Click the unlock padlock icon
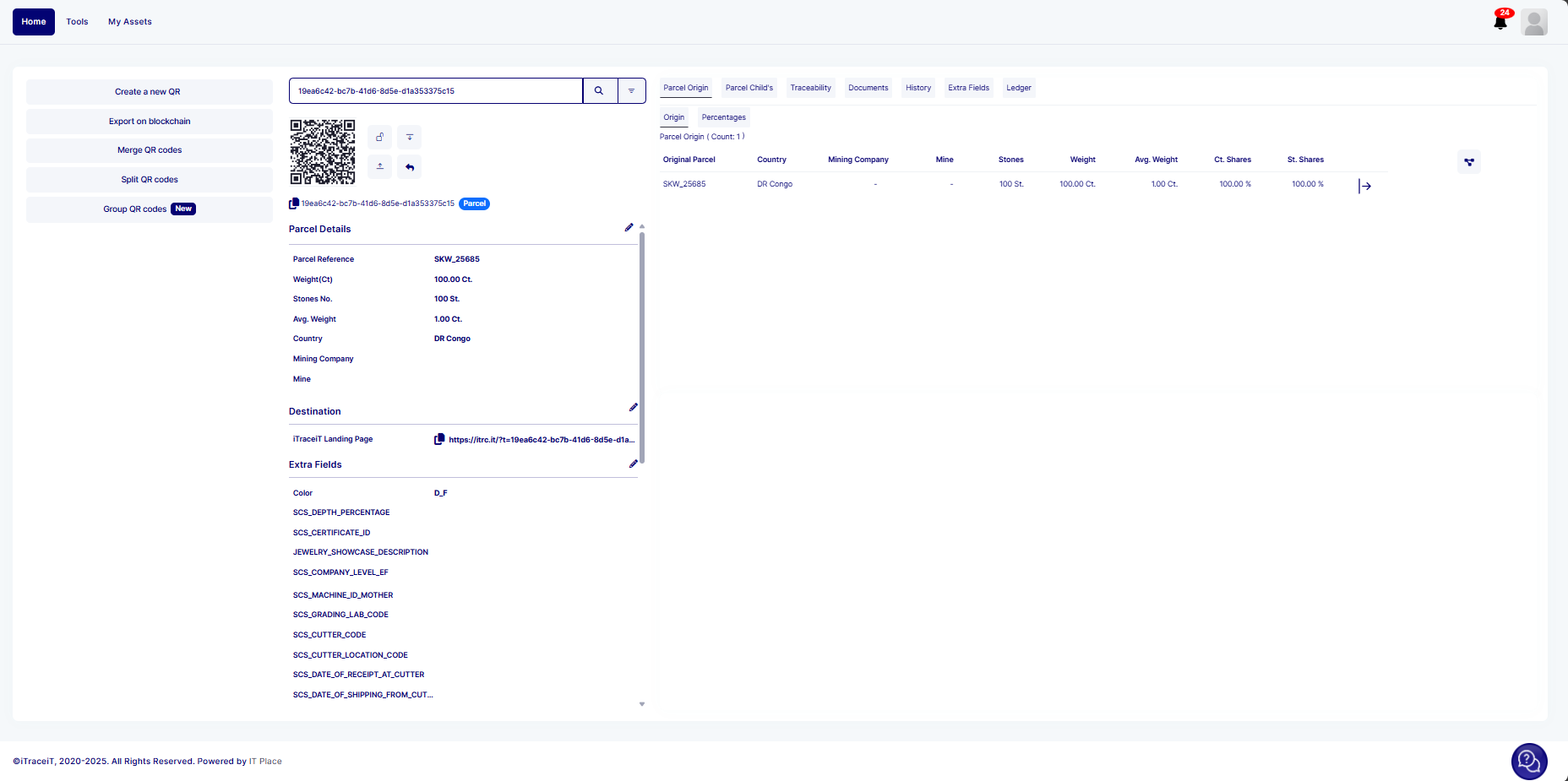Image resolution: width=1568 pixels, height=781 pixels. (x=380, y=138)
